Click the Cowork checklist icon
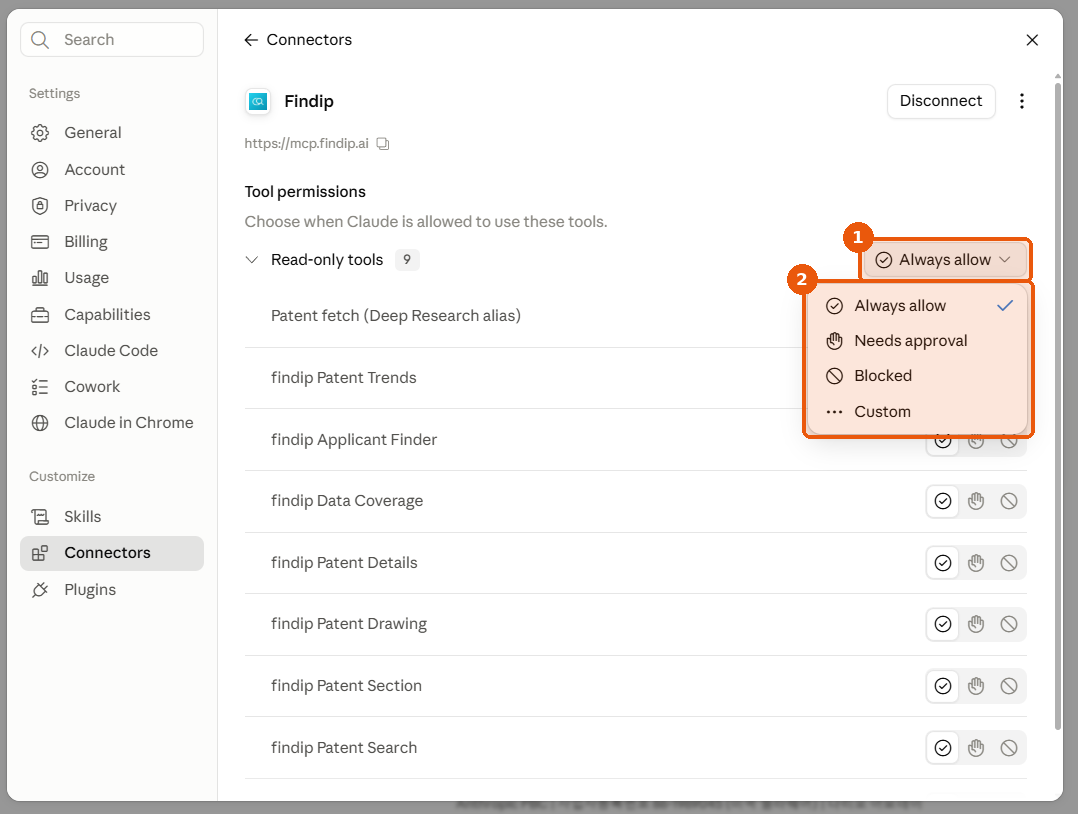Viewport: 1078px width, 814px height. [40, 387]
